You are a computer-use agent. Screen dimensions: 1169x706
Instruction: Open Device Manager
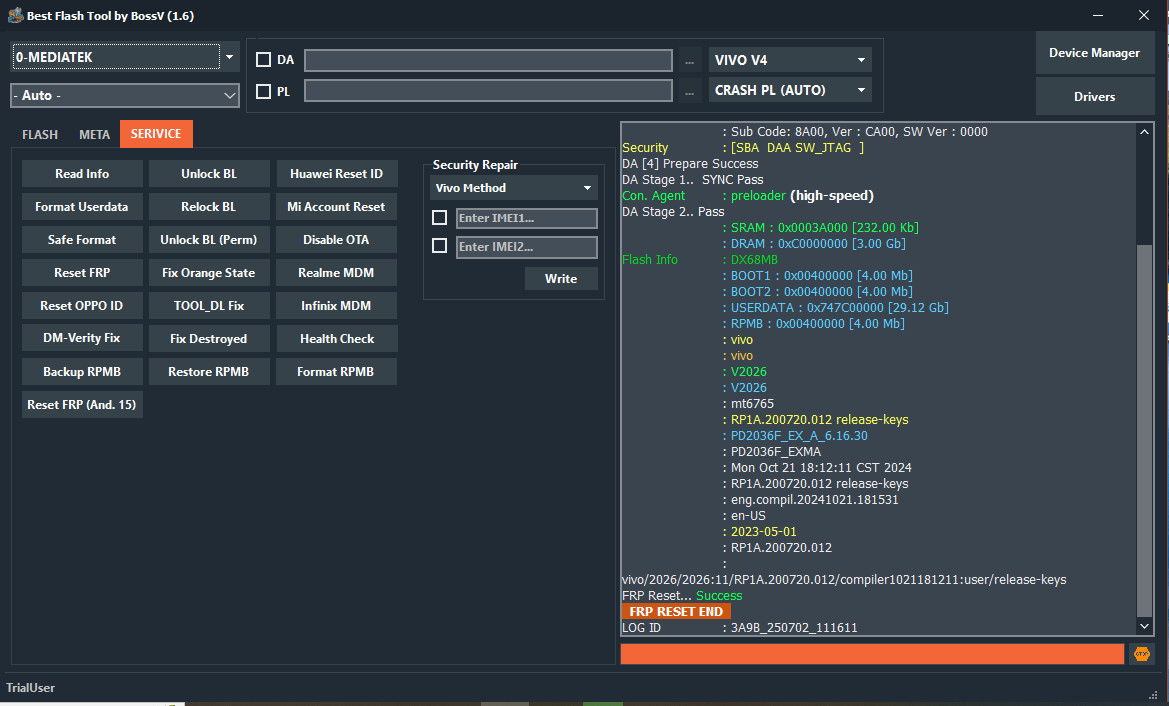[1094, 53]
